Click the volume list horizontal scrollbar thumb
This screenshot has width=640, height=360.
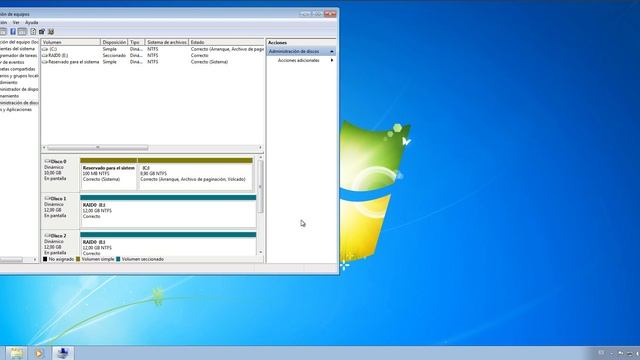point(98,148)
